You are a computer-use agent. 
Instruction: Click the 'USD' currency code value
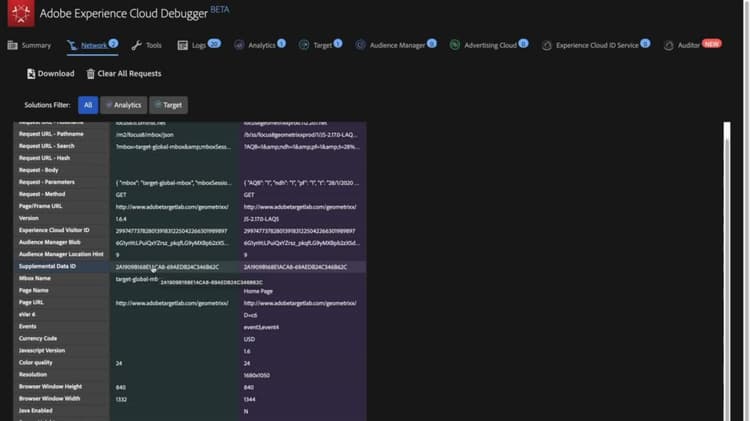(x=249, y=339)
